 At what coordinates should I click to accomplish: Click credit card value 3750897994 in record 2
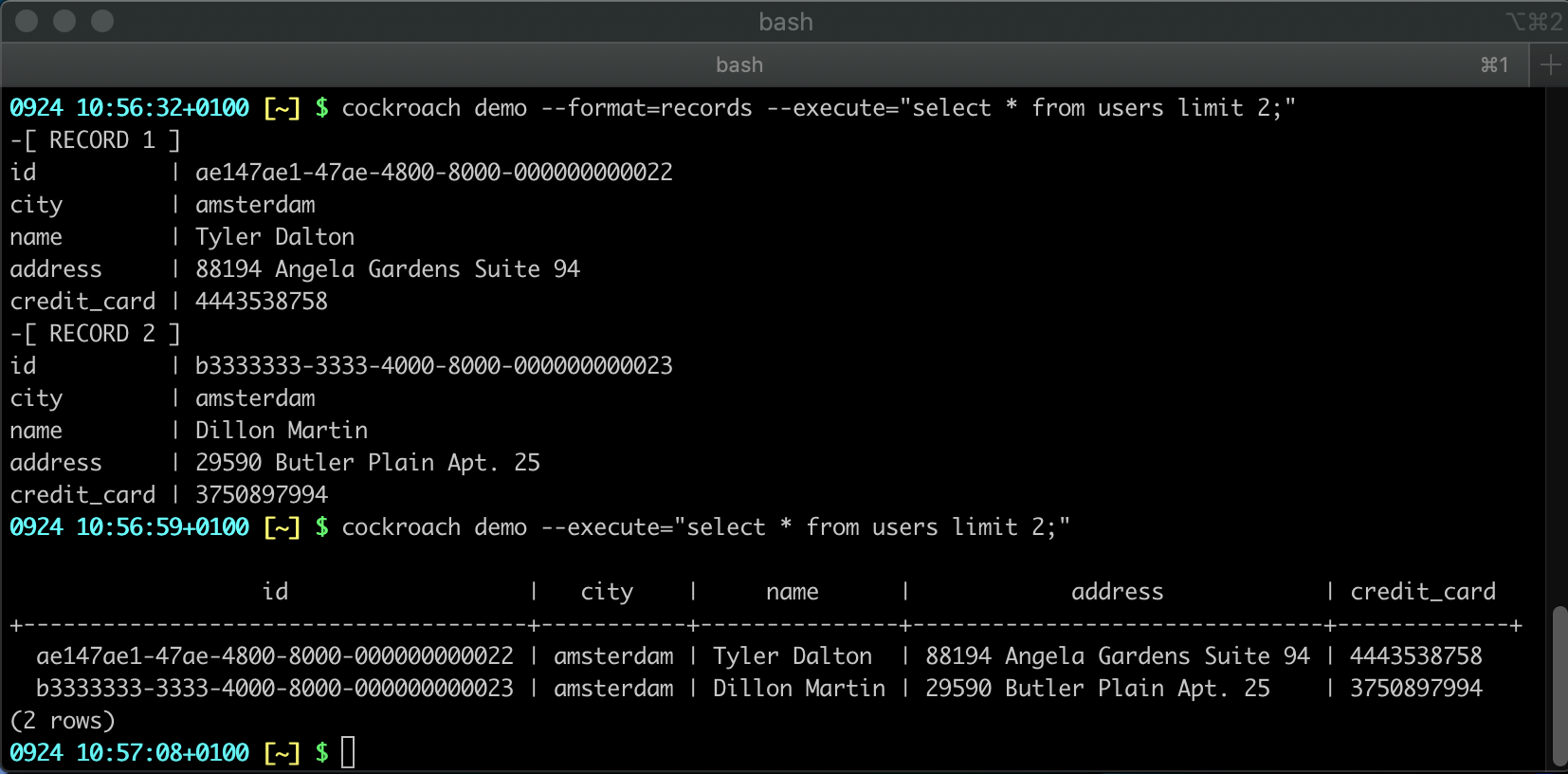tap(262, 495)
